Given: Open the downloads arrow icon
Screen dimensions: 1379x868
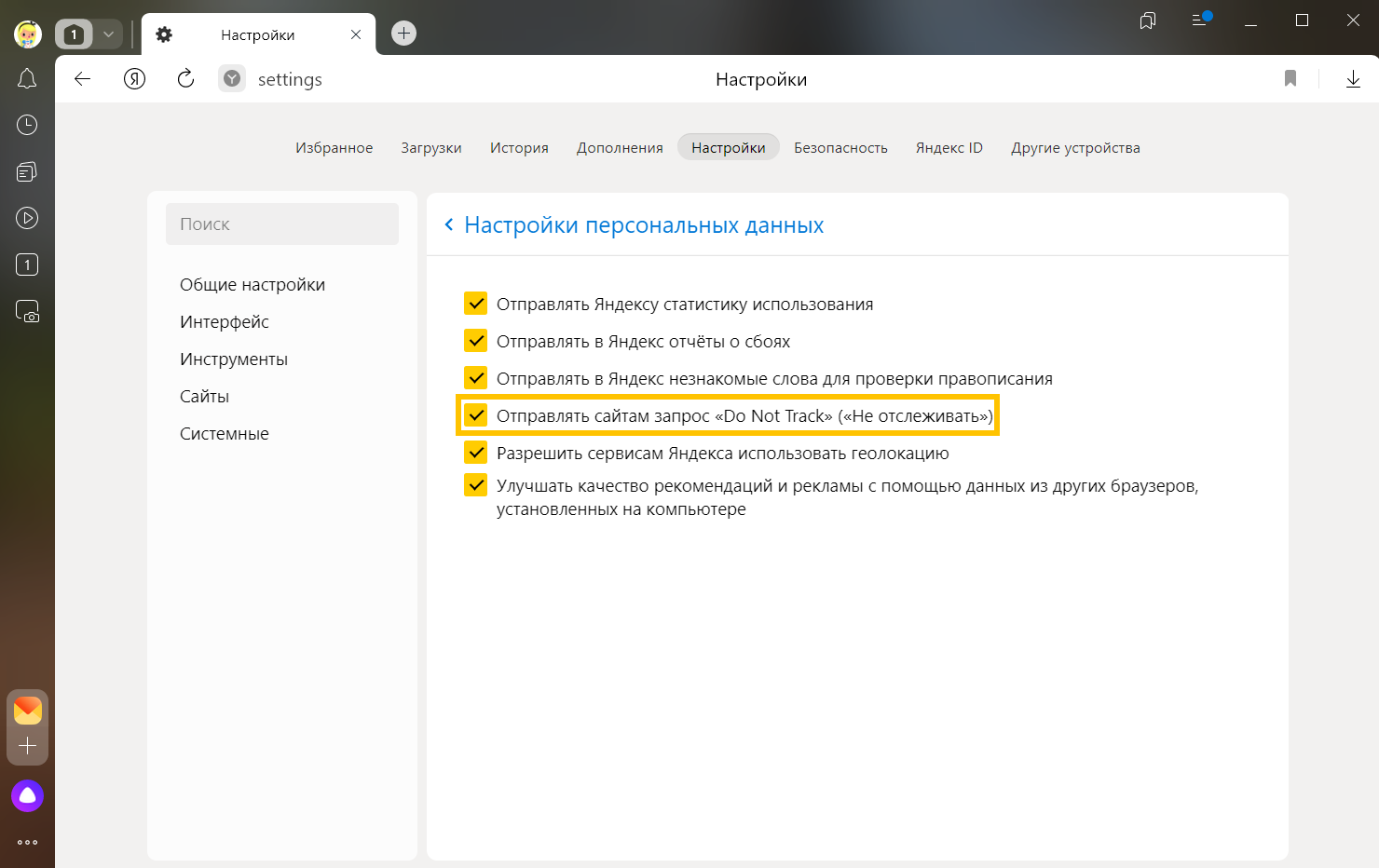Looking at the screenshot, I should (x=1353, y=79).
